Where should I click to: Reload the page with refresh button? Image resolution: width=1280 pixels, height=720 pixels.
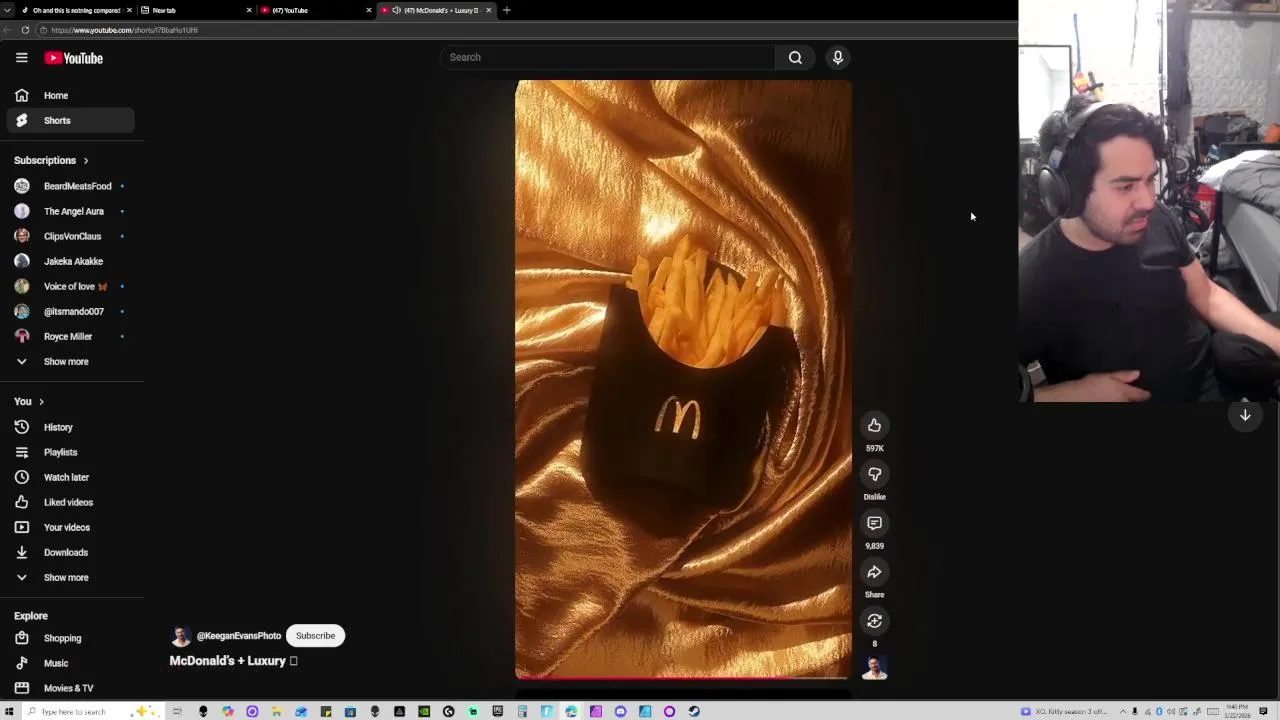click(x=25, y=30)
